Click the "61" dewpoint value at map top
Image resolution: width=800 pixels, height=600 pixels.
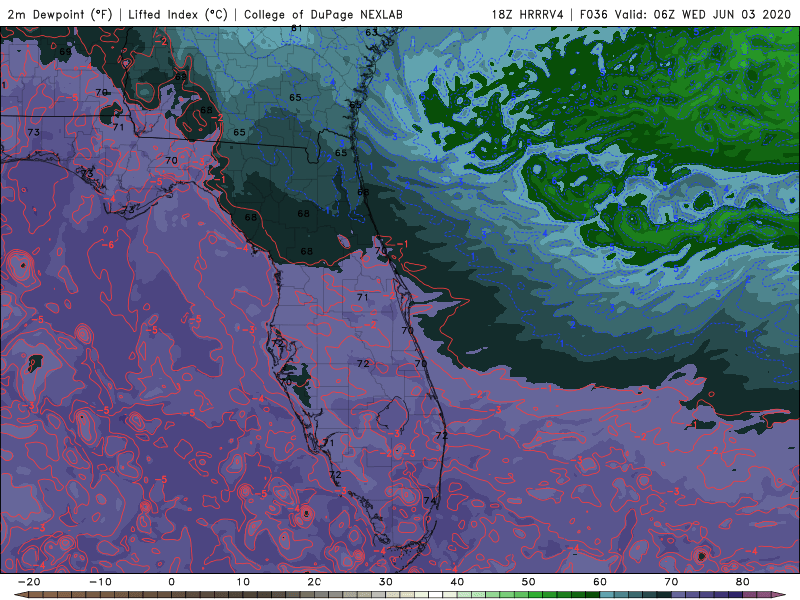tap(296, 29)
